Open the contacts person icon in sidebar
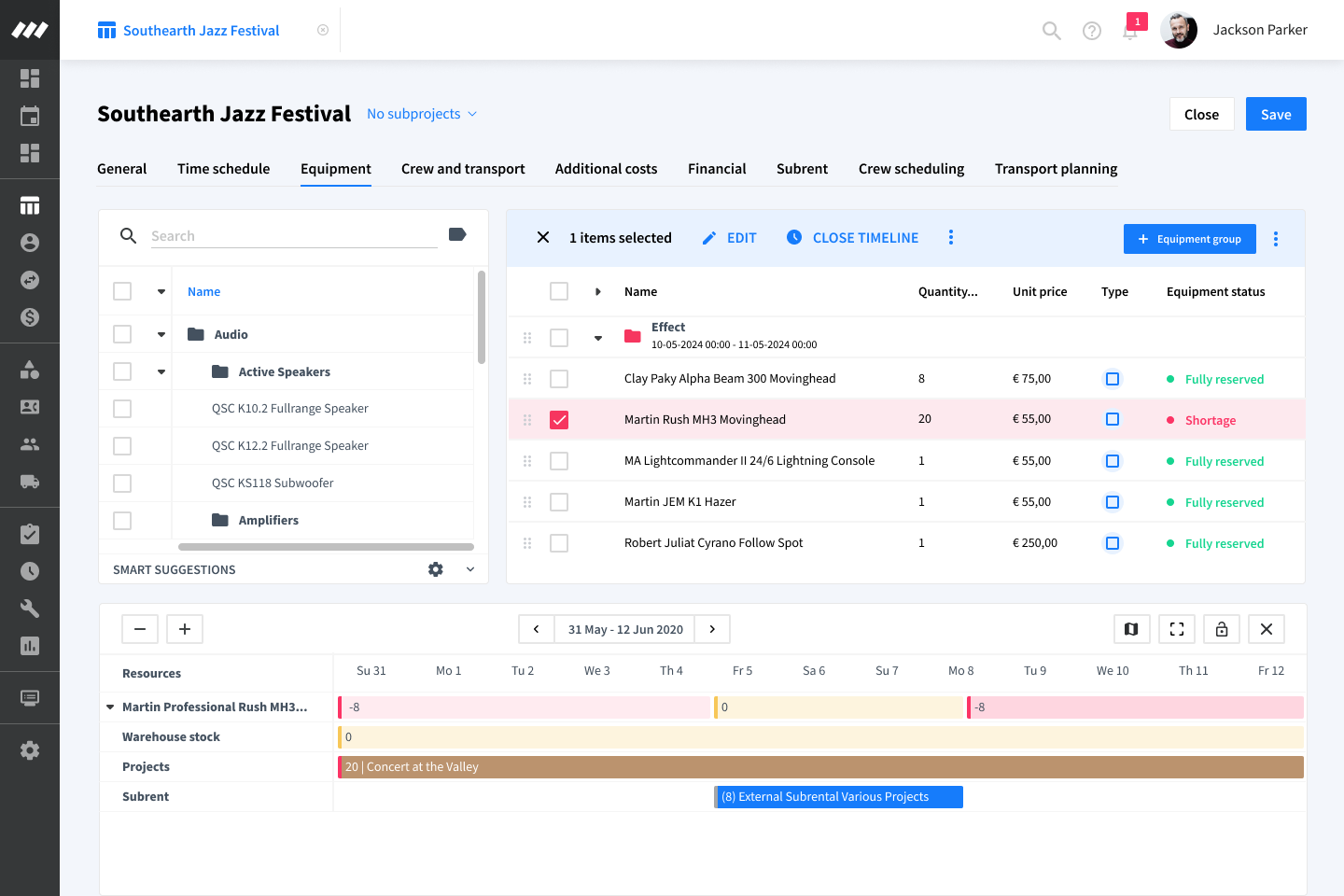The width and height of the screenshot is (1344, 896). tap(30, 243)
